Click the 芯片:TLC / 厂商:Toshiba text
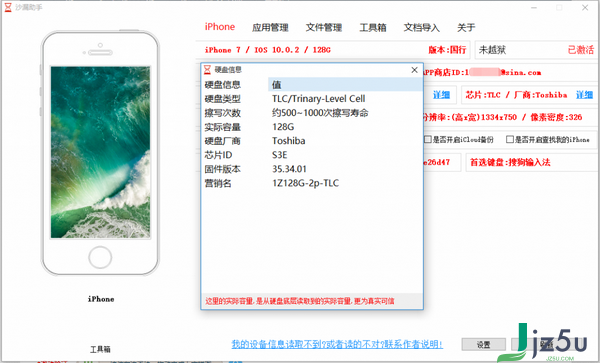The image size is (600, 363). (516, 95)
